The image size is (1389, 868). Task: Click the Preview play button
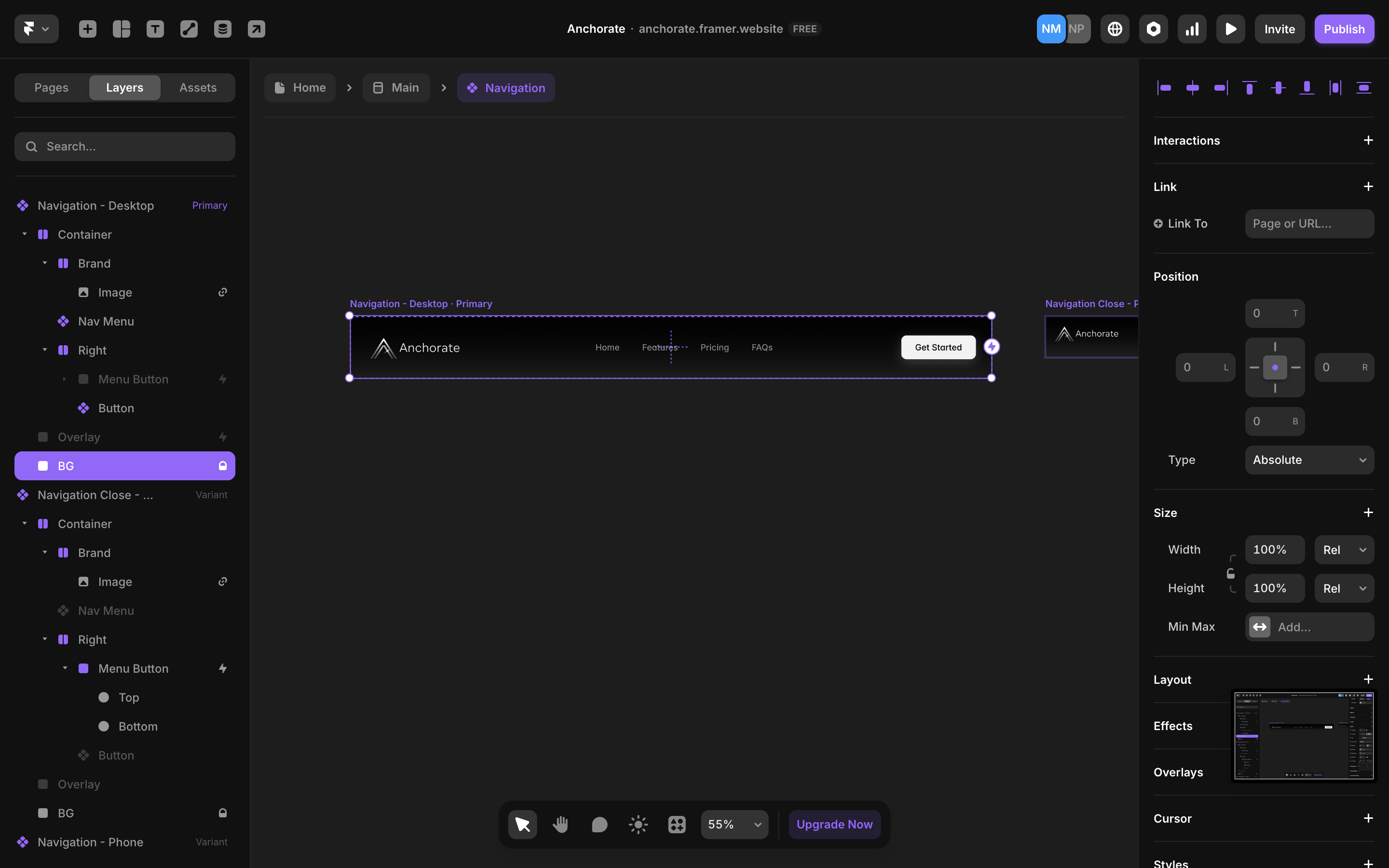(x=1230, y=29)
